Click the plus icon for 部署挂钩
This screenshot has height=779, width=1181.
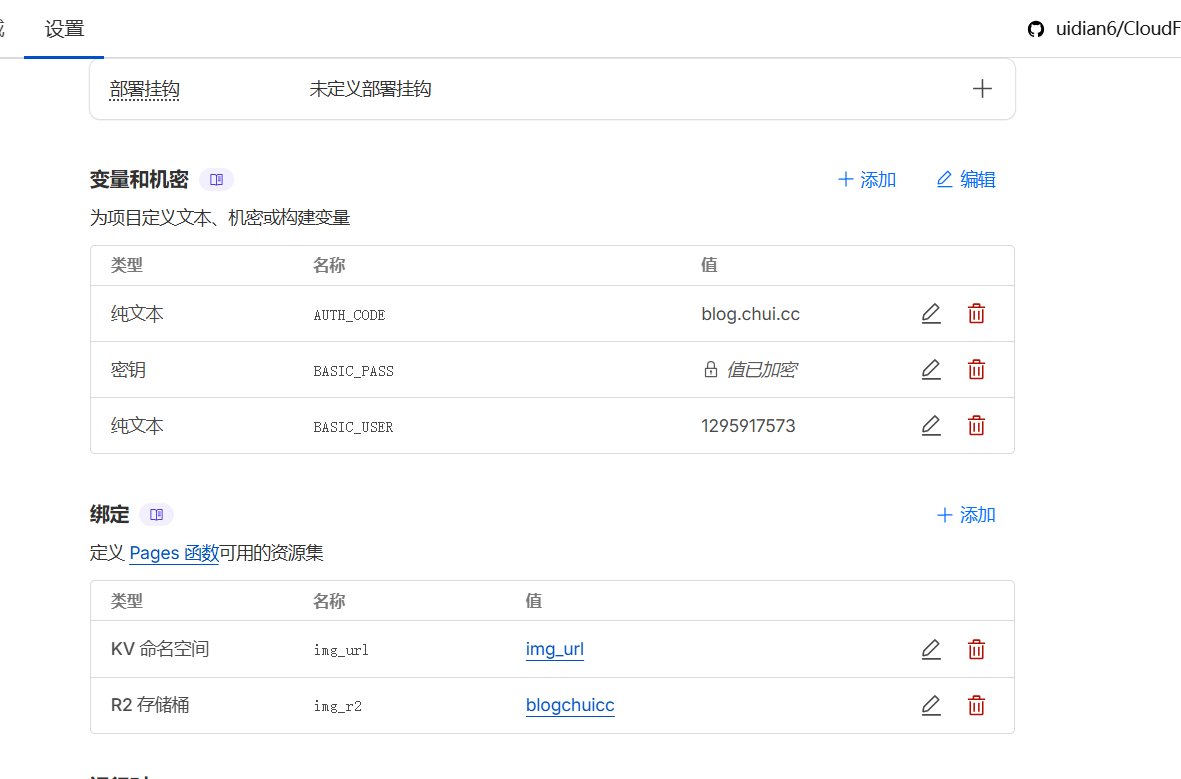tap(982, 89)
